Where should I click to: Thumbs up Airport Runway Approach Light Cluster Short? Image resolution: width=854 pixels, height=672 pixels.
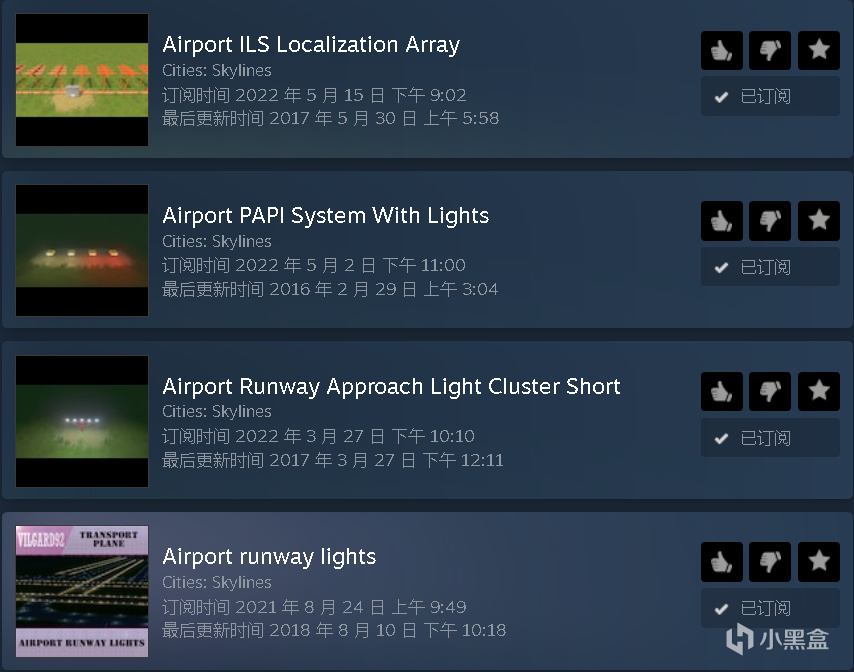point(722,392)
